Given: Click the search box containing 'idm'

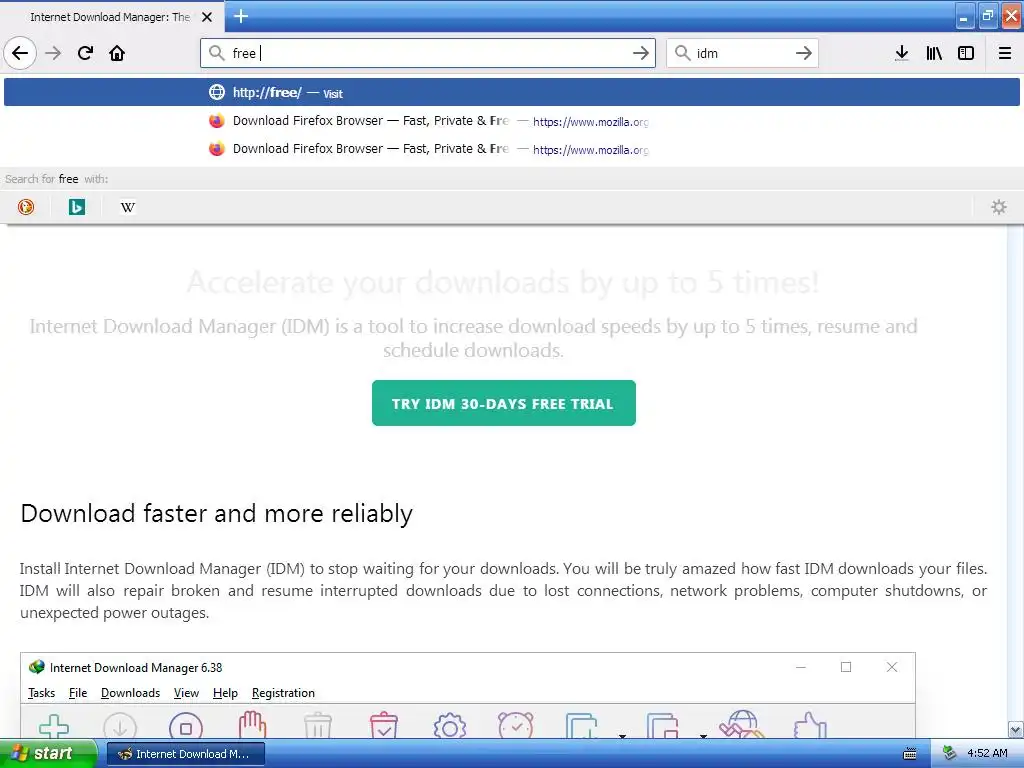Looking at the screenshot, I should coord(742,53).
